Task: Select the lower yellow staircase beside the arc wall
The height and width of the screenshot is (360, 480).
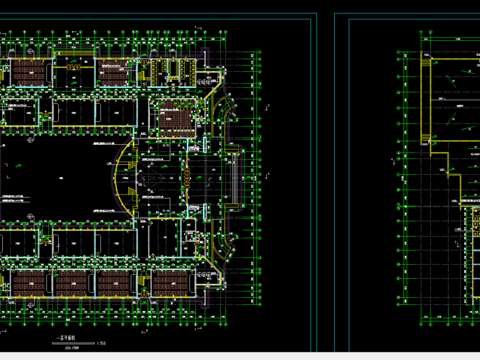Action: [x=132, y=193]
